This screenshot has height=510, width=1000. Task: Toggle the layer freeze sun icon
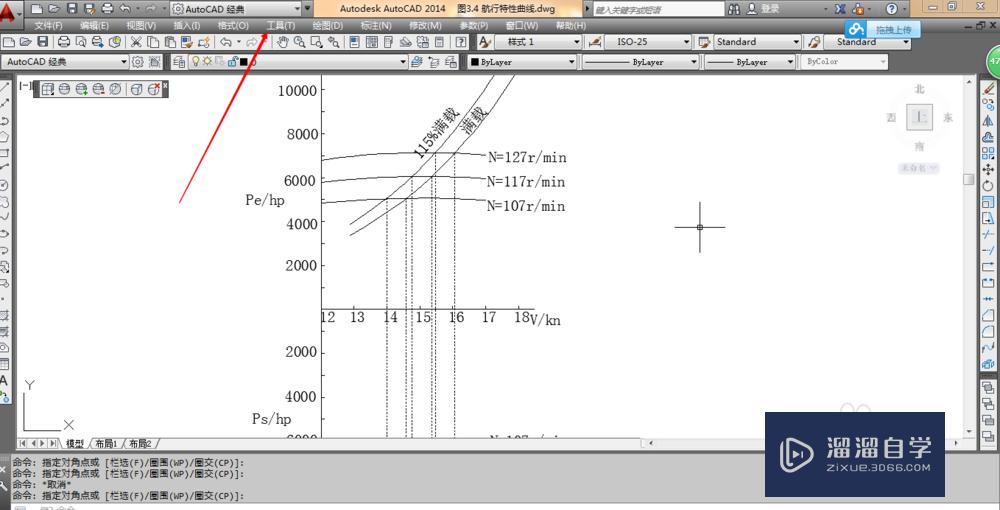click(207, 62)
